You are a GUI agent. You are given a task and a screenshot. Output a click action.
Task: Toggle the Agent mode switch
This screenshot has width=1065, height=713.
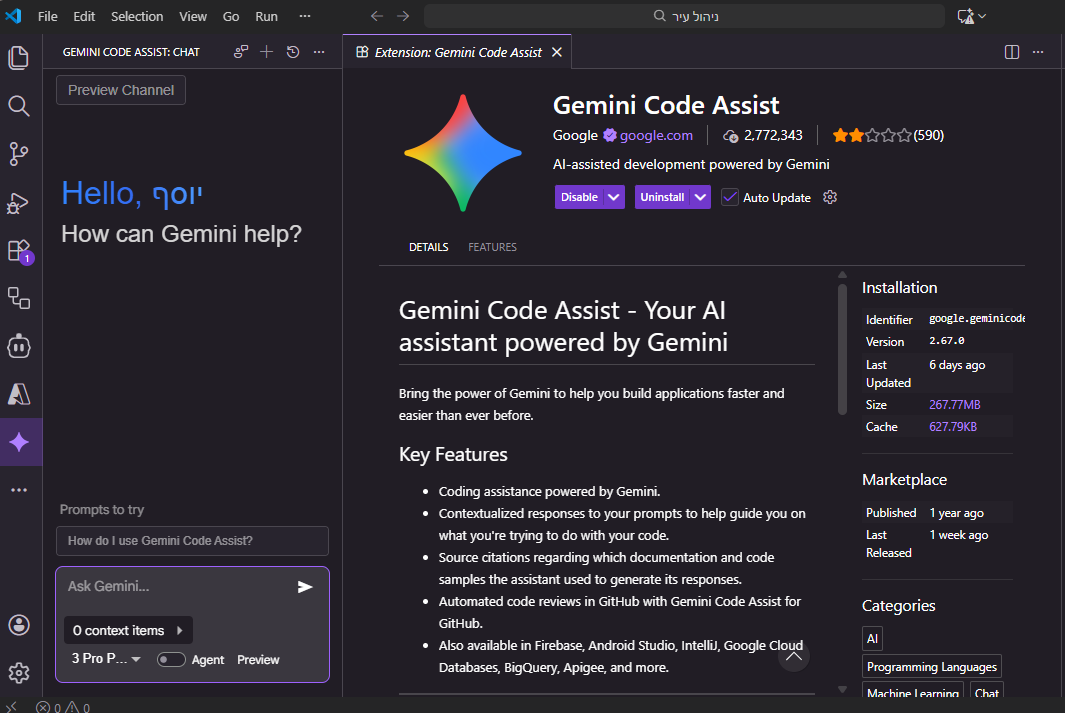[171, 659]
